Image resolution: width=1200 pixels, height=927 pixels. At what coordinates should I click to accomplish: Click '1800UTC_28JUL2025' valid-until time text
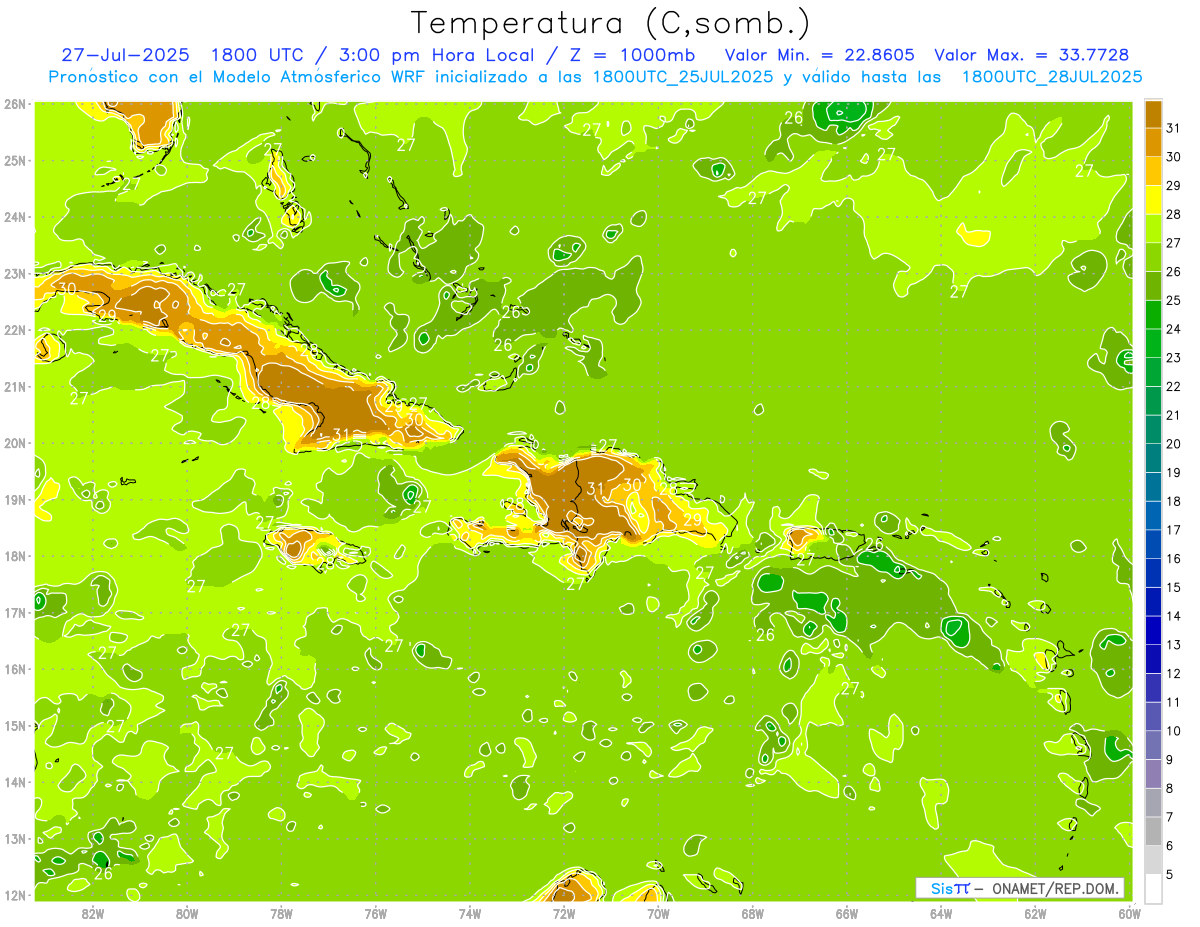coord(1052,76)
